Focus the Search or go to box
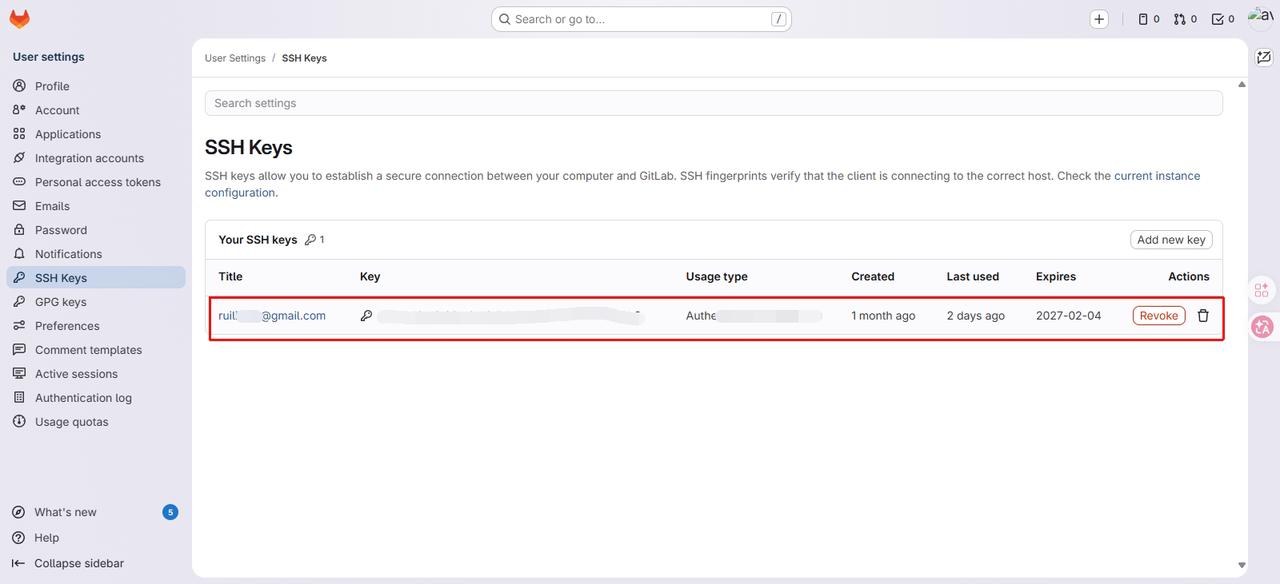Image resolution: width=1280 pixels, height=584 pixels. coord(640,19)
